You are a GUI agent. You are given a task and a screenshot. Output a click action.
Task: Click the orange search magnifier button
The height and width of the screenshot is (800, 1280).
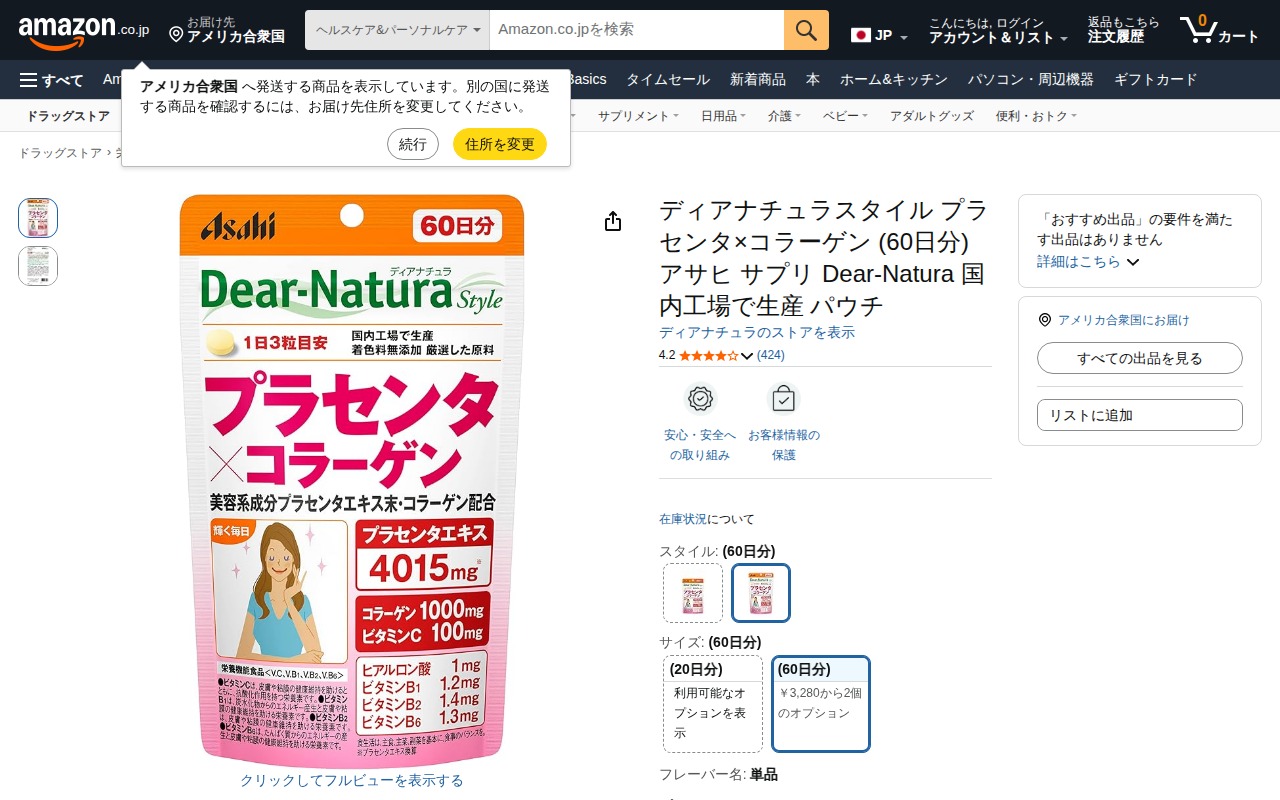click(x=806, y=30)
